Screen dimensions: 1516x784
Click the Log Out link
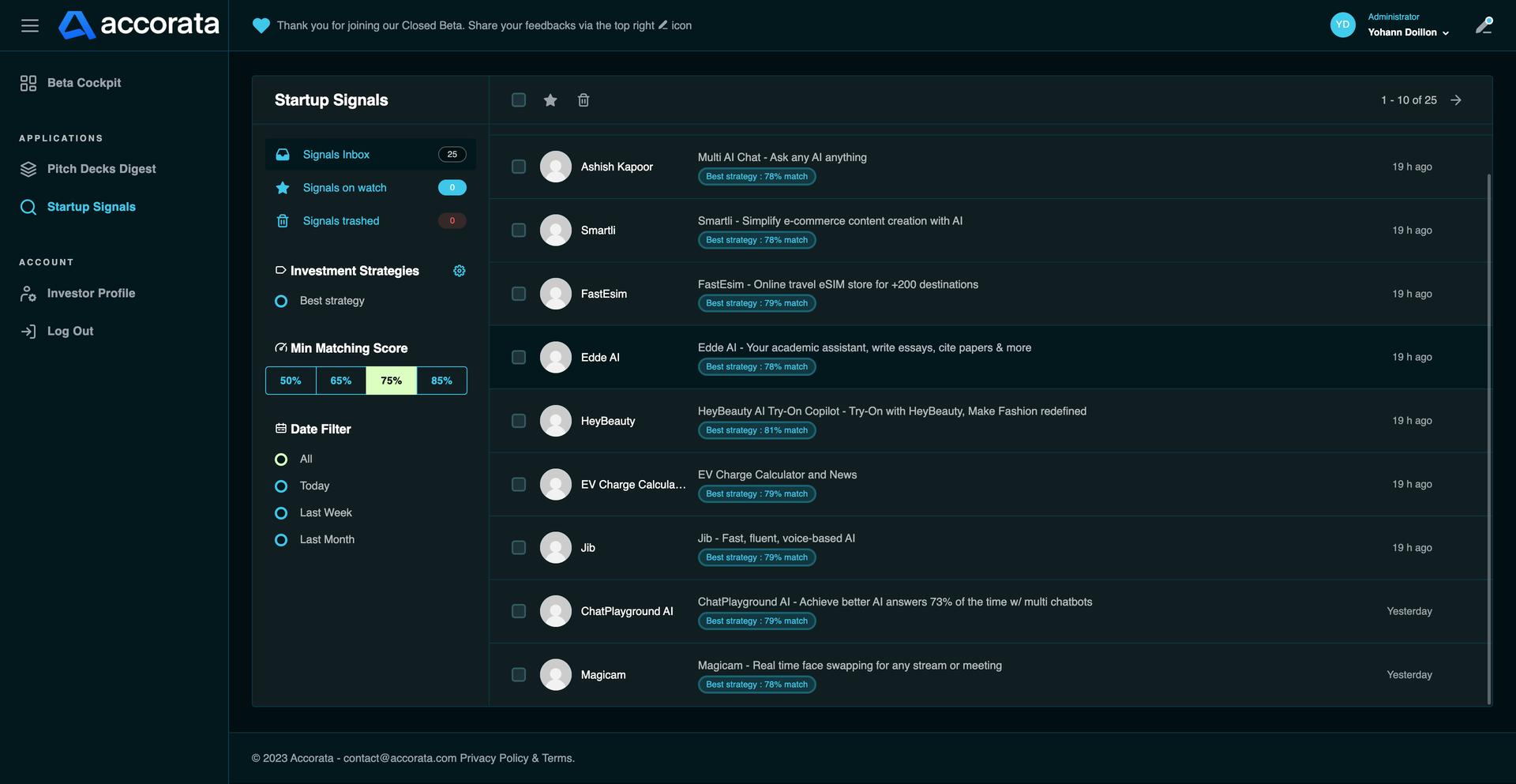[69, 331]
